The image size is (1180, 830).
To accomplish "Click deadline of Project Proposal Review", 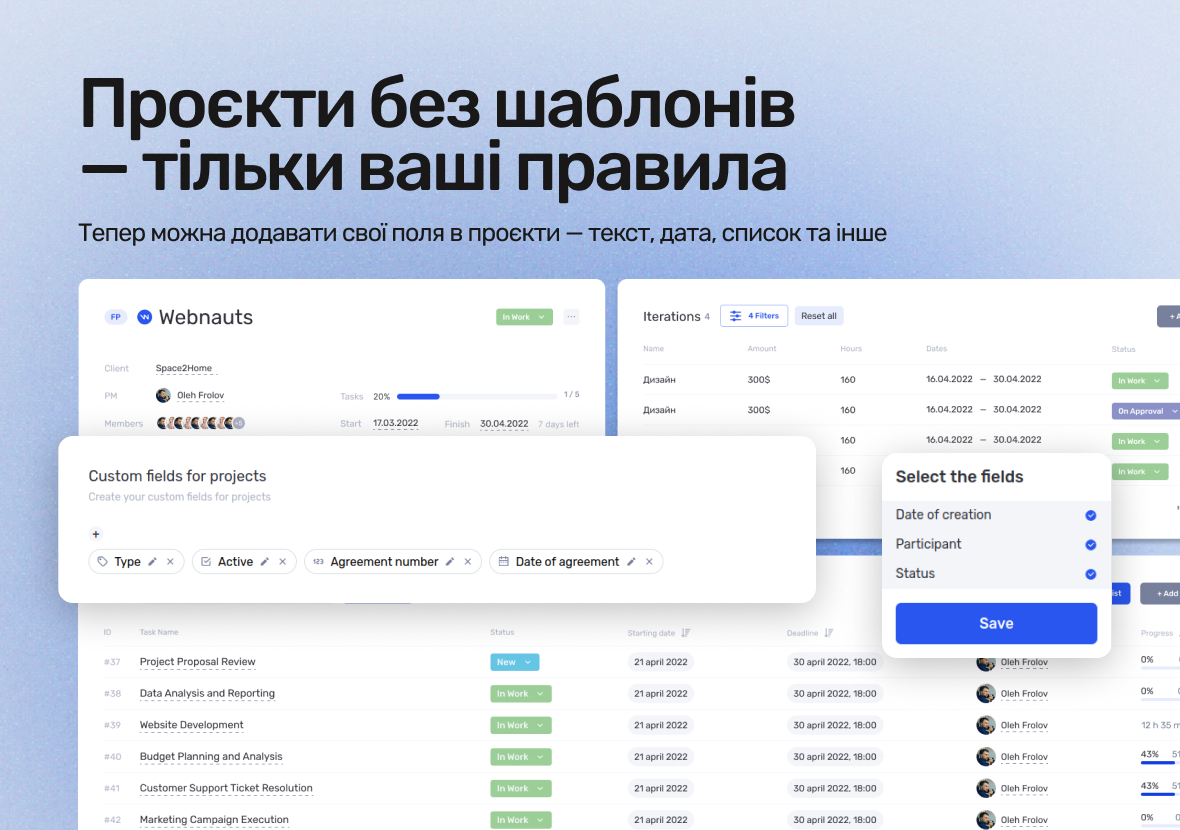I will (835, 662).
